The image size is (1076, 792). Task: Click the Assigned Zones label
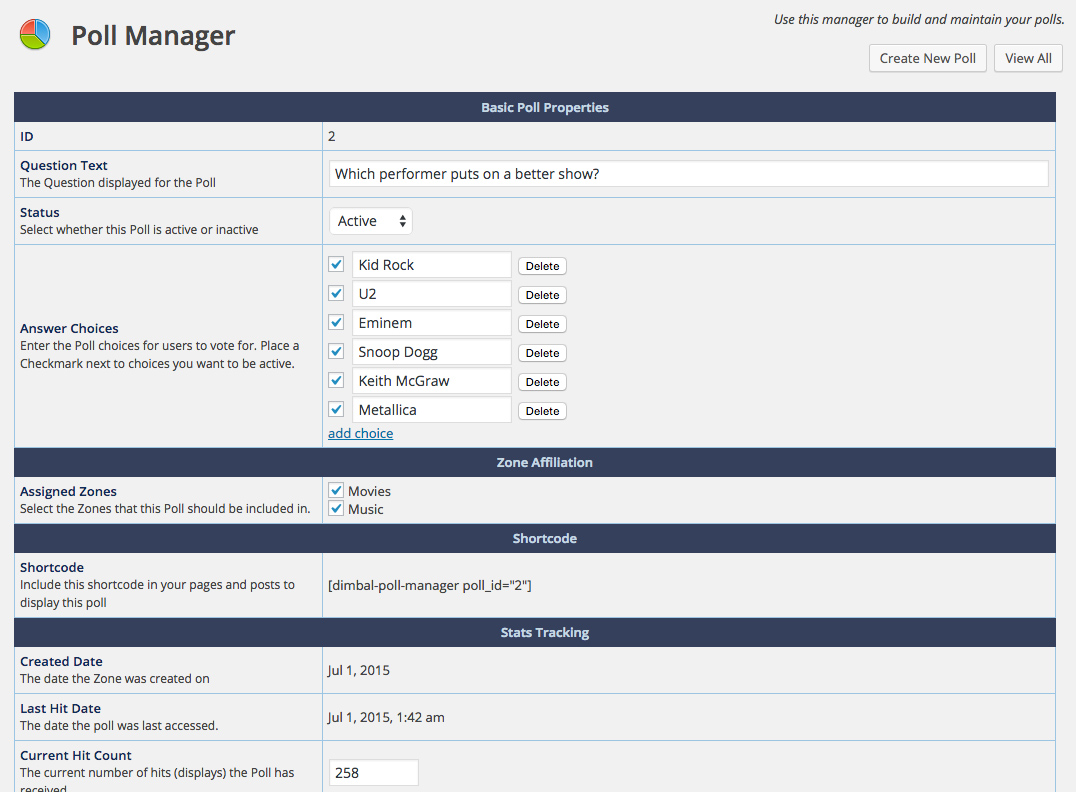[x=69, y=491]
